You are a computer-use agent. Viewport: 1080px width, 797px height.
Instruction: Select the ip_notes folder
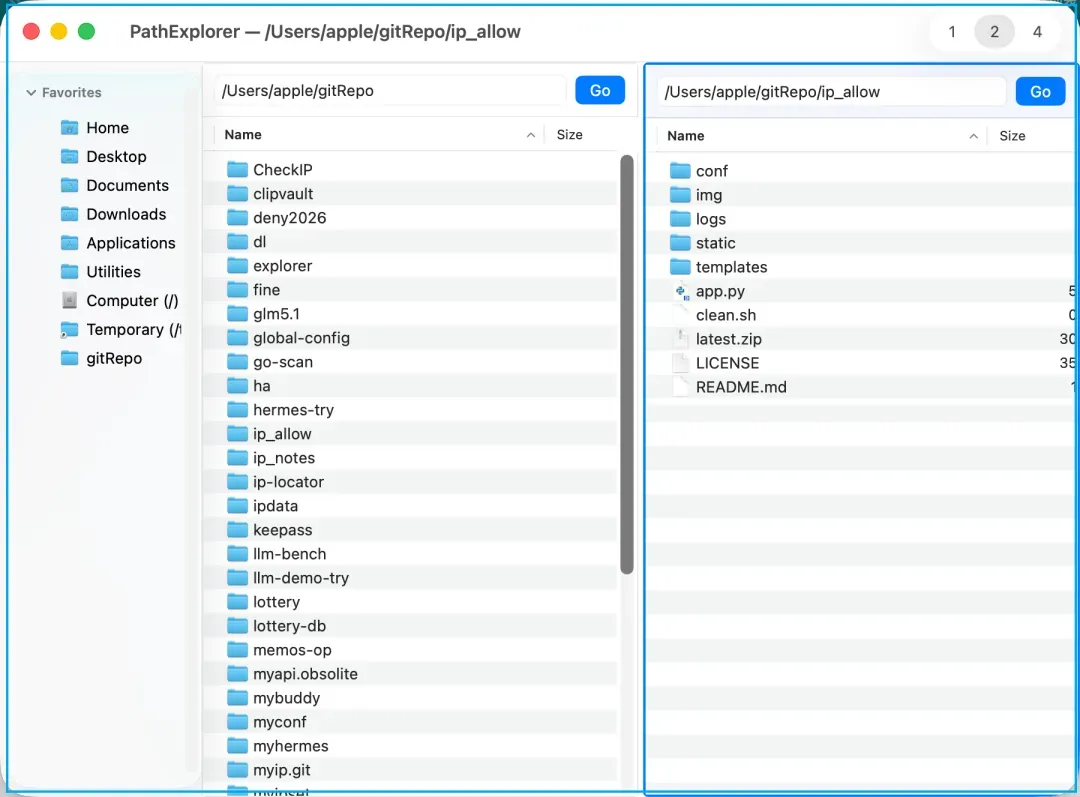click(412, 458)
